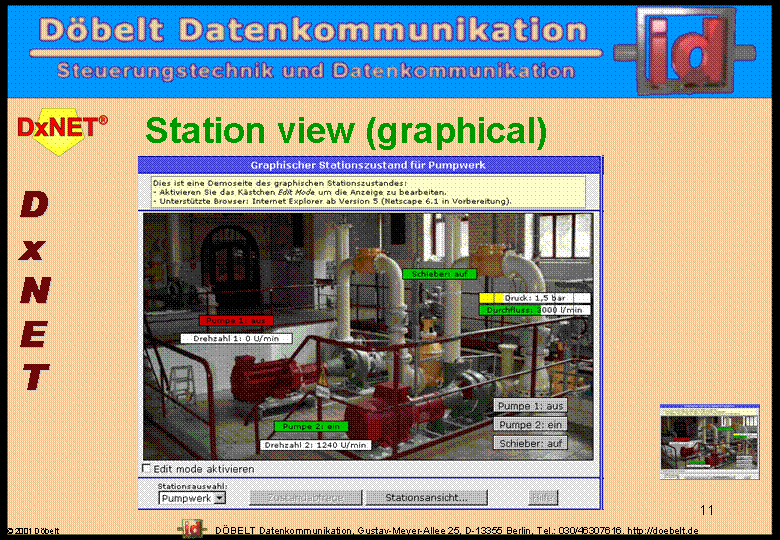780x540 pixels.
Task: Click the Dies ist eine Demoseite info line
Action: click(x=280, y=183)
